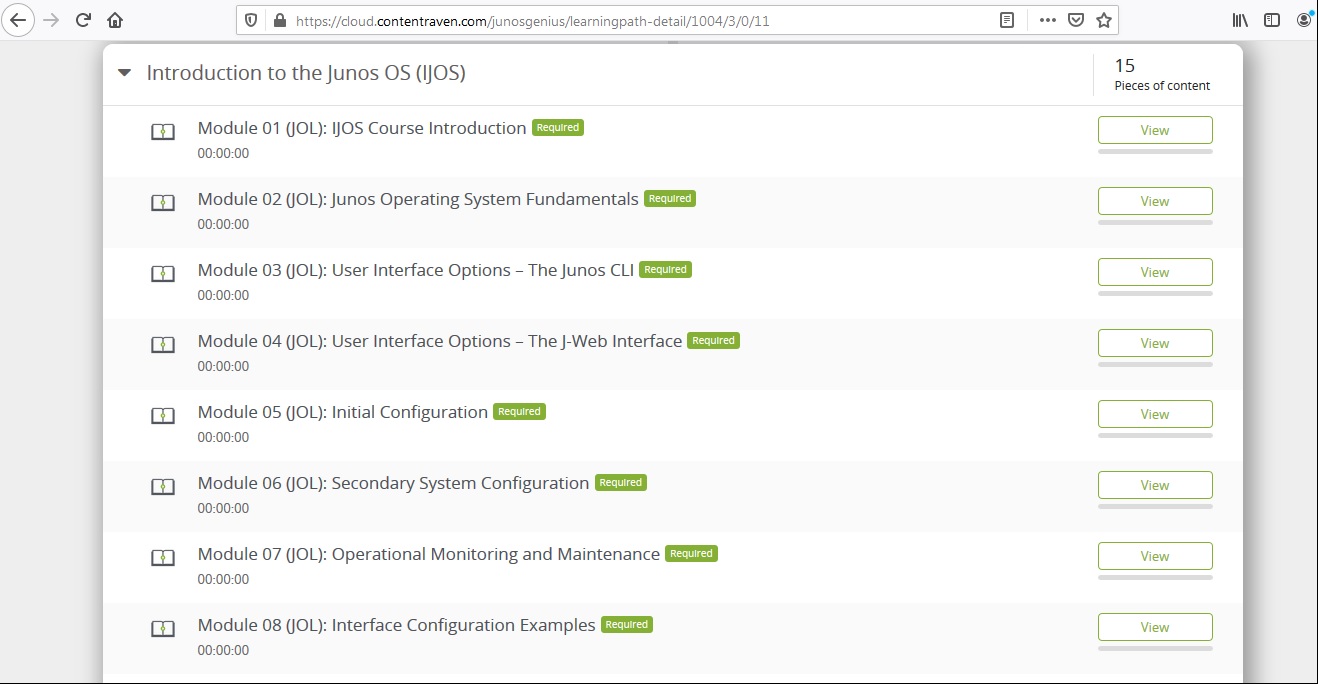
Task: Expand the back button history
Action: 18,18
